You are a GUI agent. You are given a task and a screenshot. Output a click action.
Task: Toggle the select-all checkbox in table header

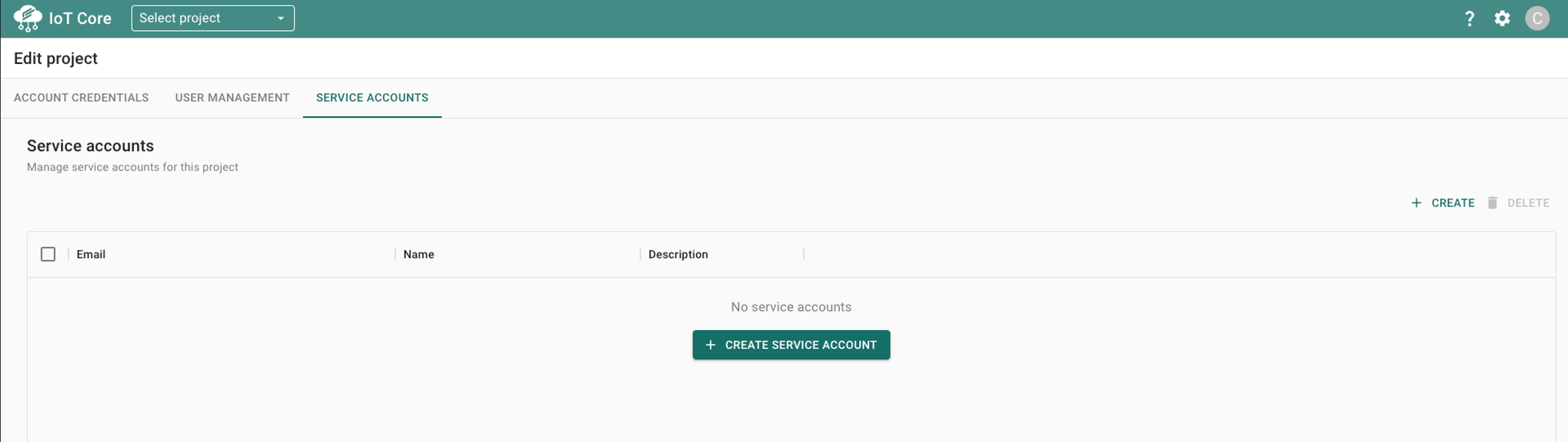click(48, 254)
